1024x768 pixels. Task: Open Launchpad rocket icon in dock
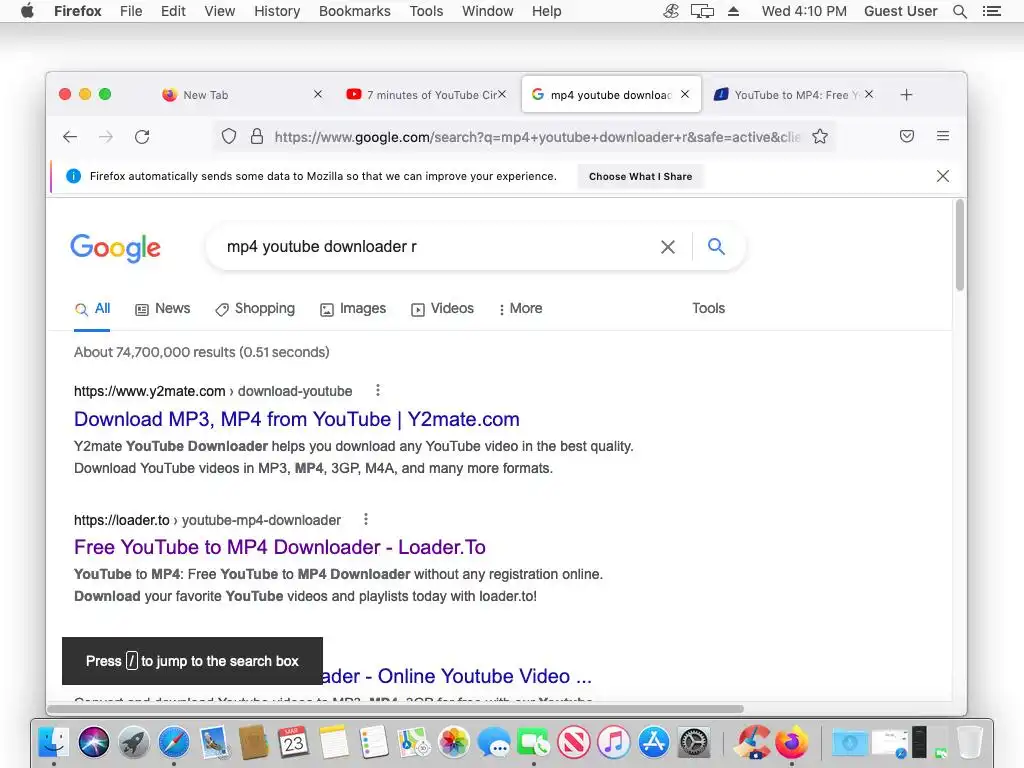pyautogui.click(x=133, y=742)
